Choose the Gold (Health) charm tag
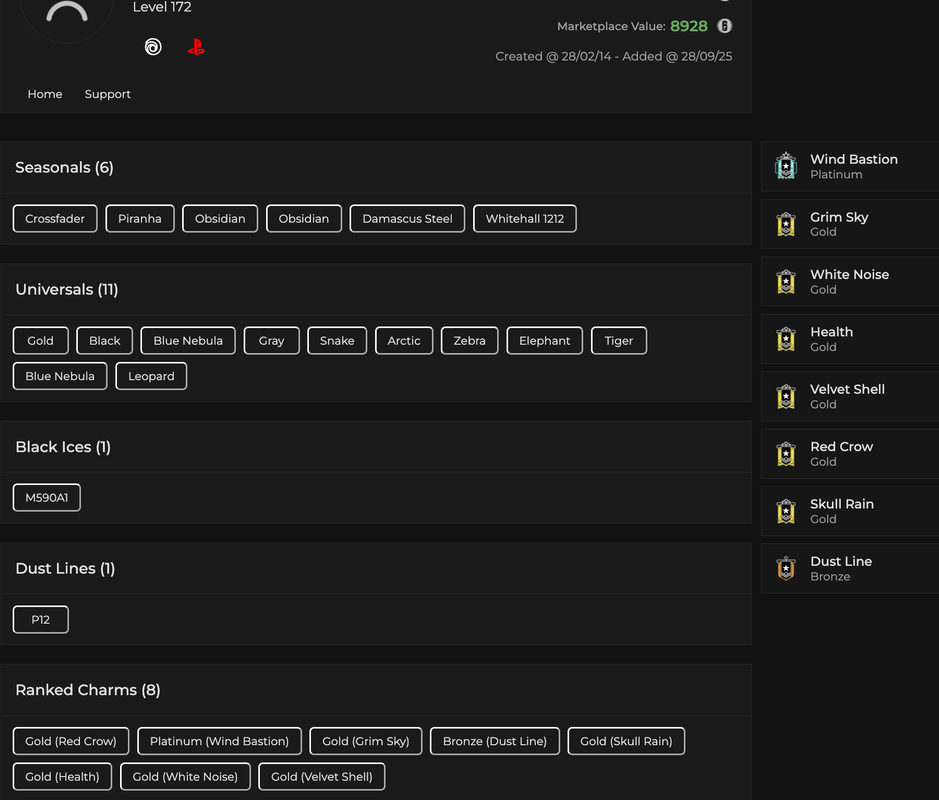Screen dimensions: 939x800 click(62, 777)
